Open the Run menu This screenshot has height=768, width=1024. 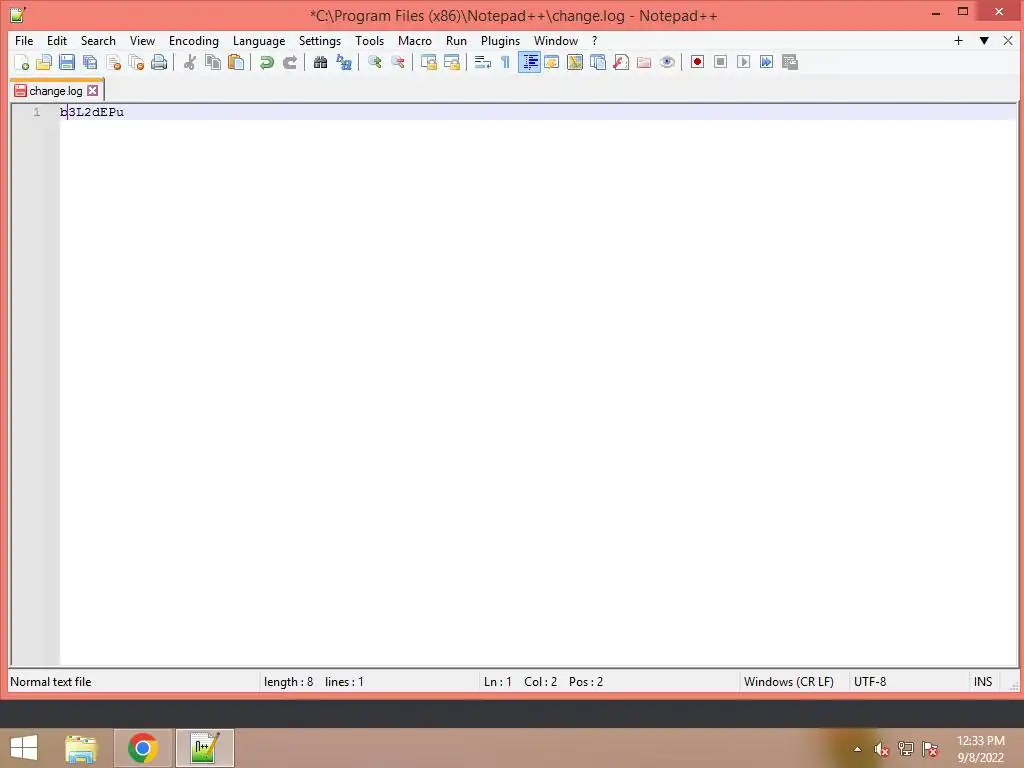[456, 40]
